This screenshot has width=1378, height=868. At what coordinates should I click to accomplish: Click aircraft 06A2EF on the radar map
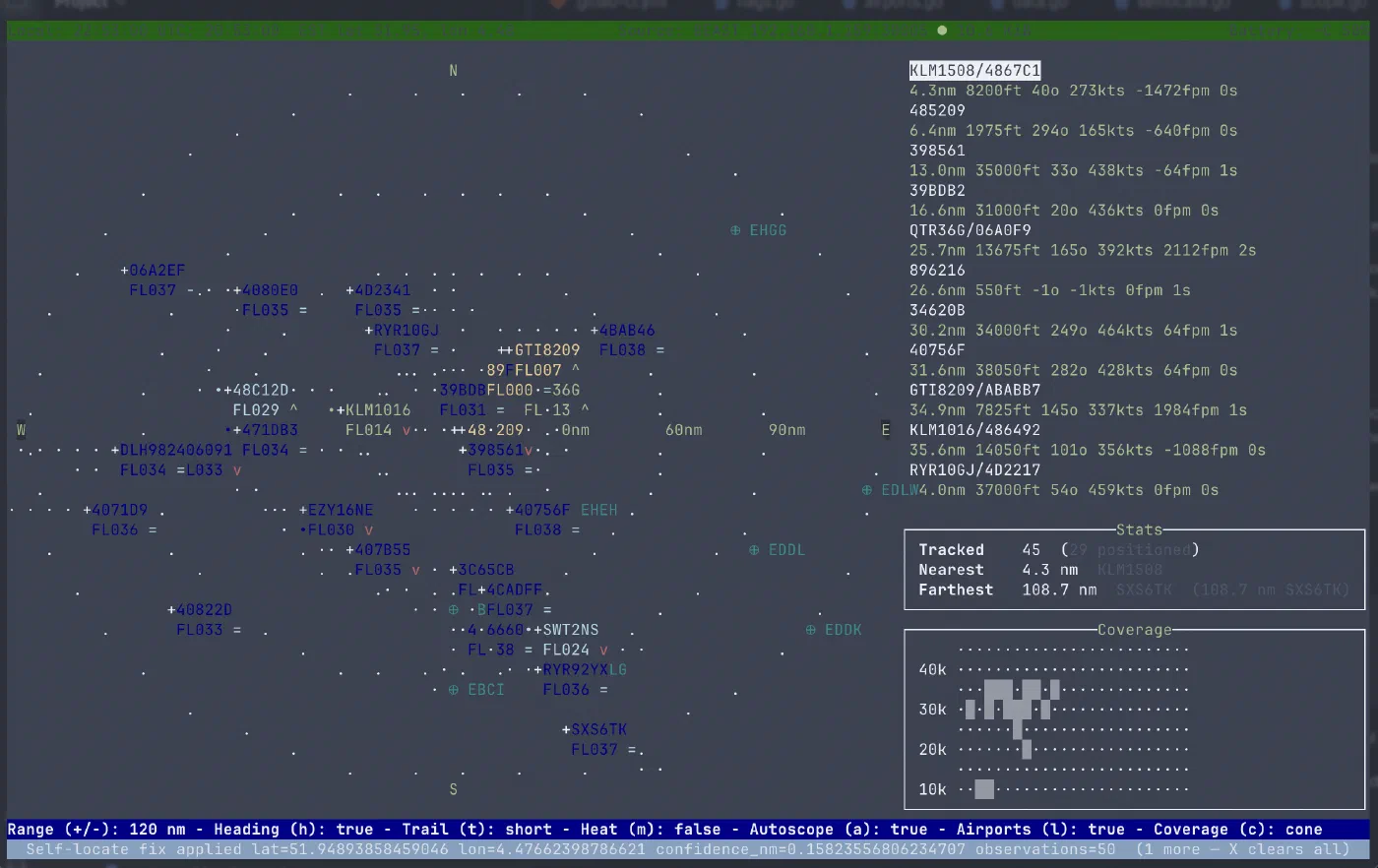pyautogui.click(x=153, y=270)
